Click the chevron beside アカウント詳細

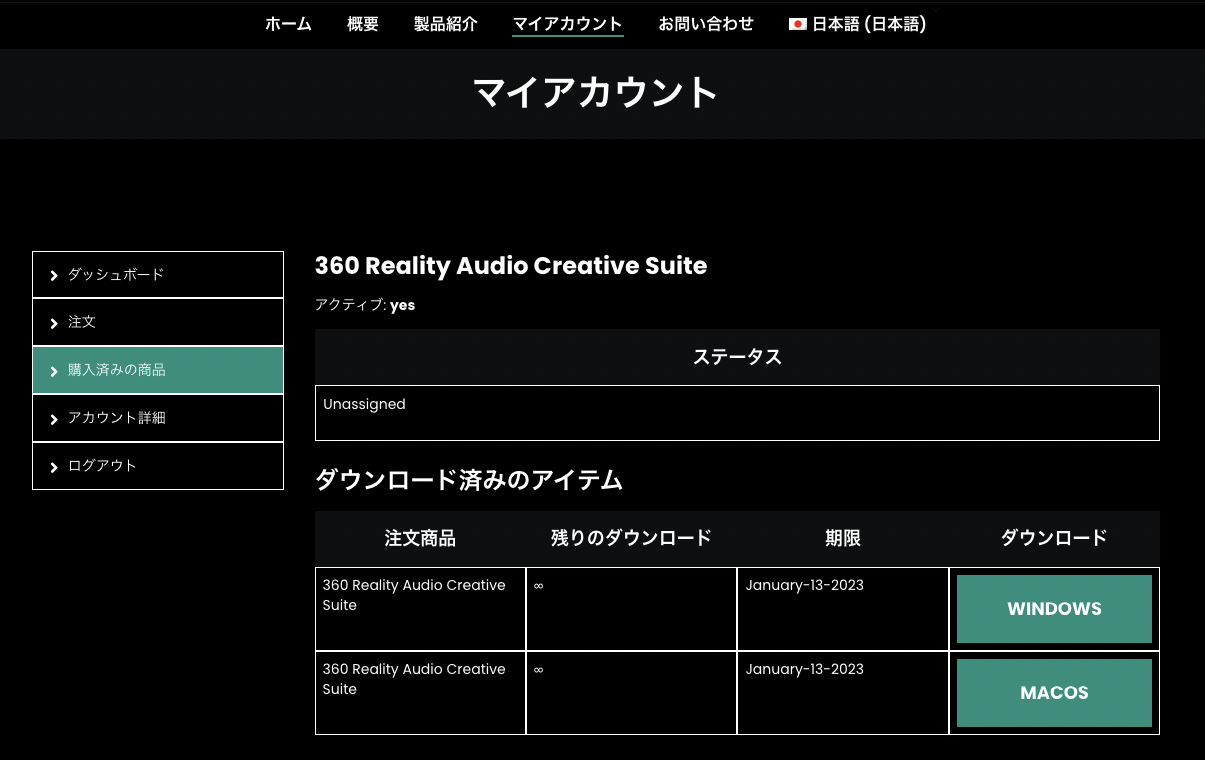point(54,419)
